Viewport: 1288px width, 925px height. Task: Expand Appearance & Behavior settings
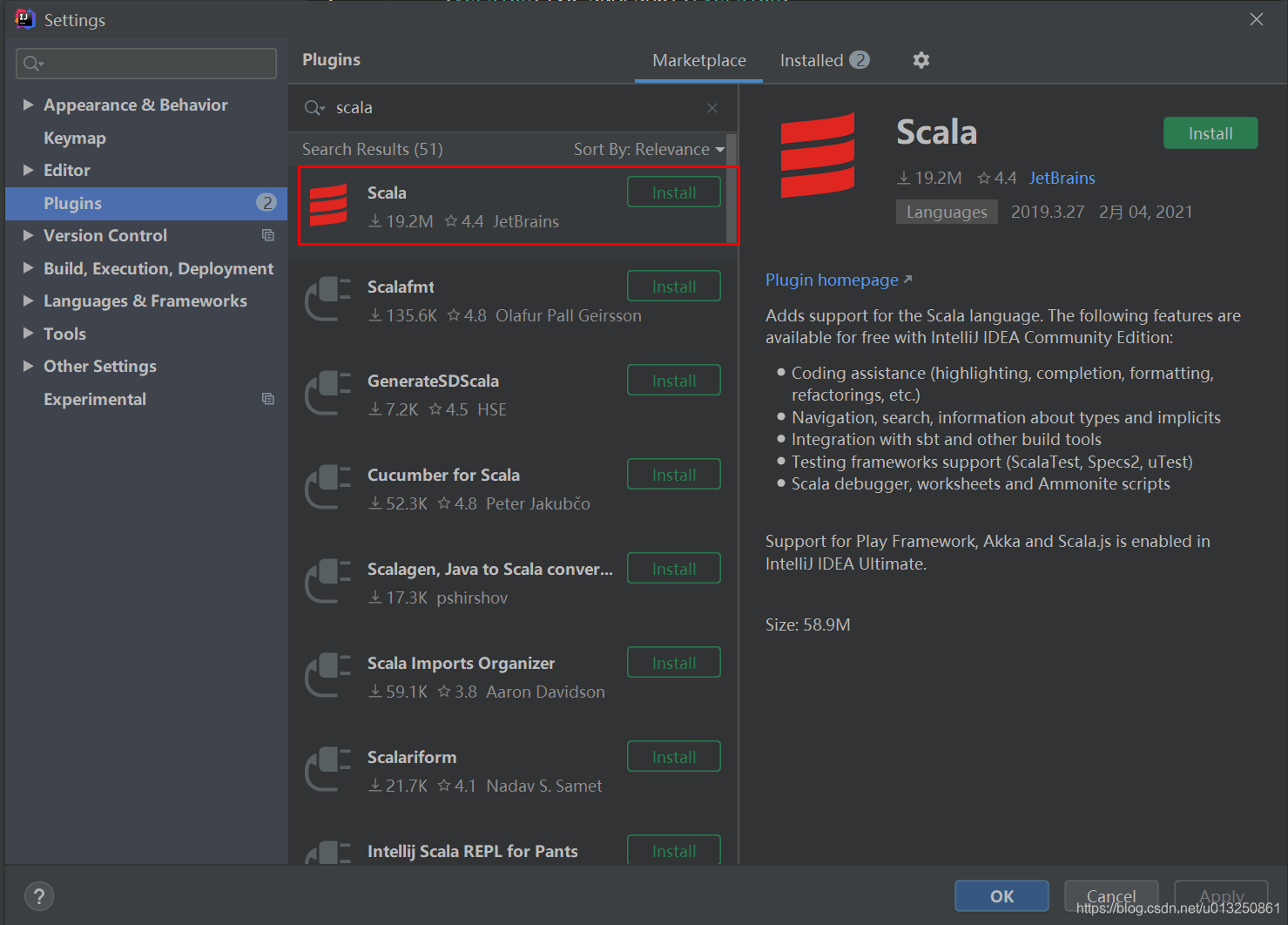pos(28,105)
